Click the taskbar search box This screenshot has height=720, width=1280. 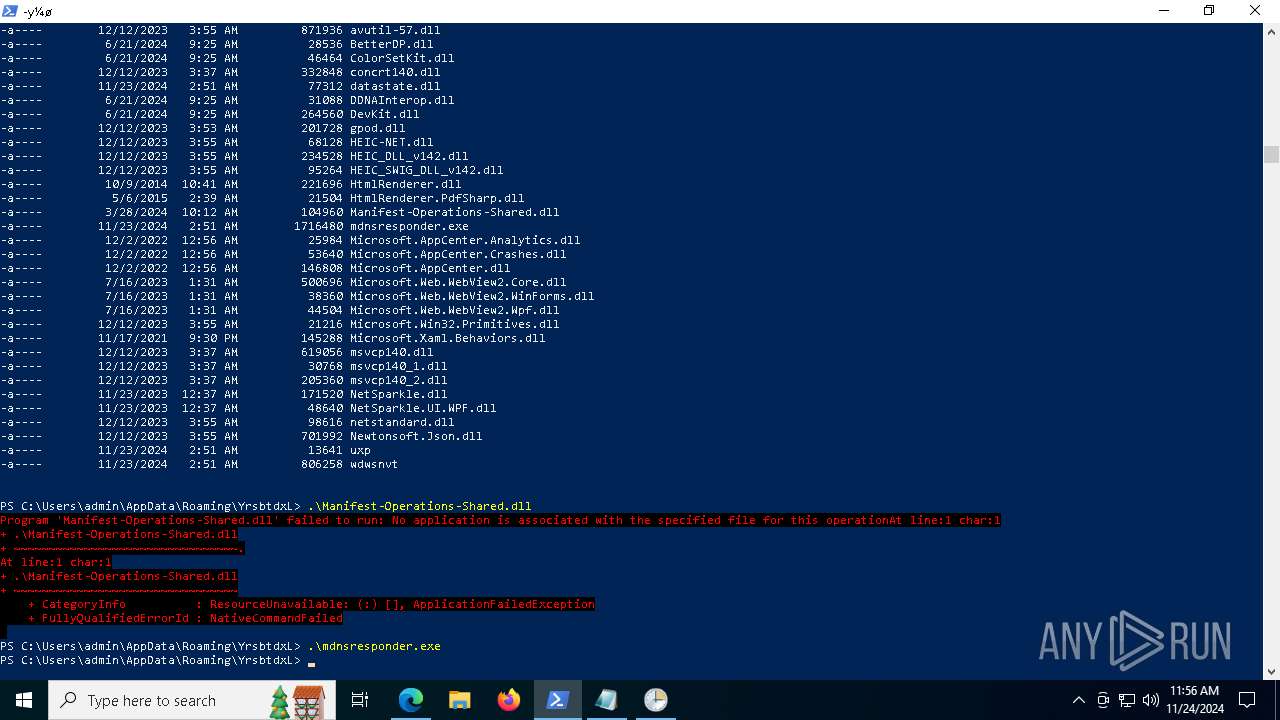pyautogui.click(x=193, y=700)
